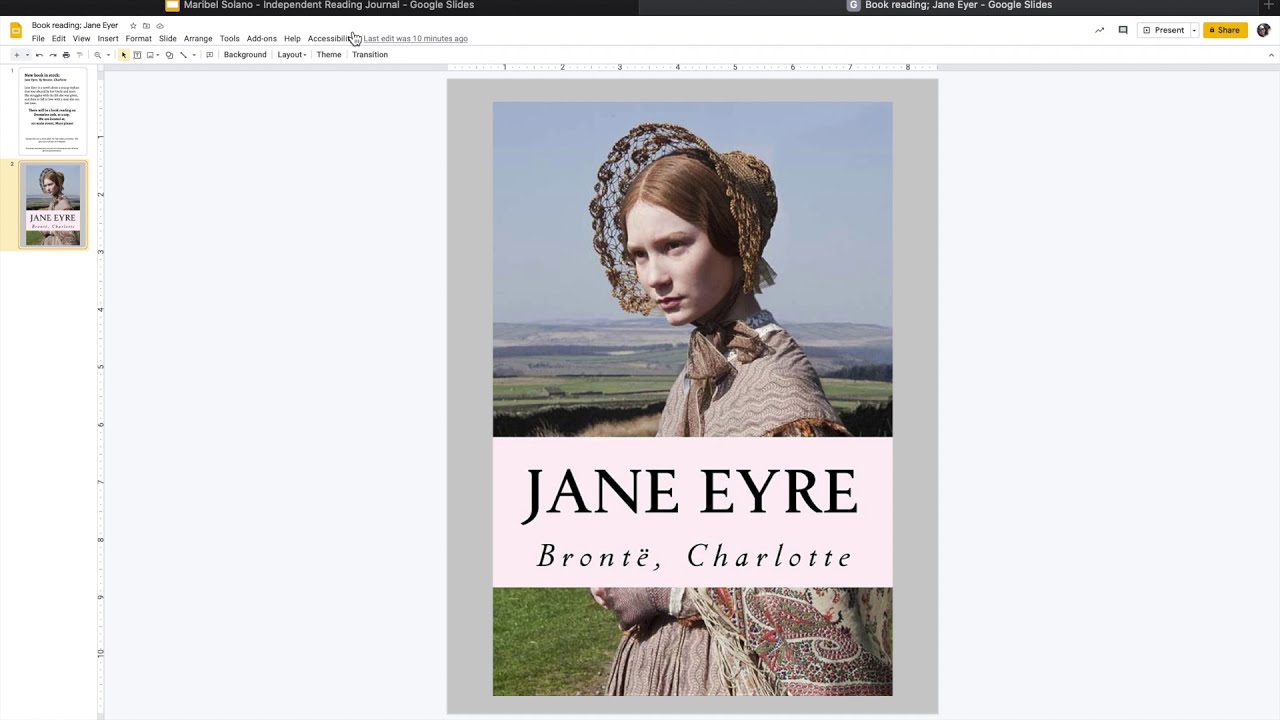Open the Help menu
The image size is (1280, 720).
[292, 39]
